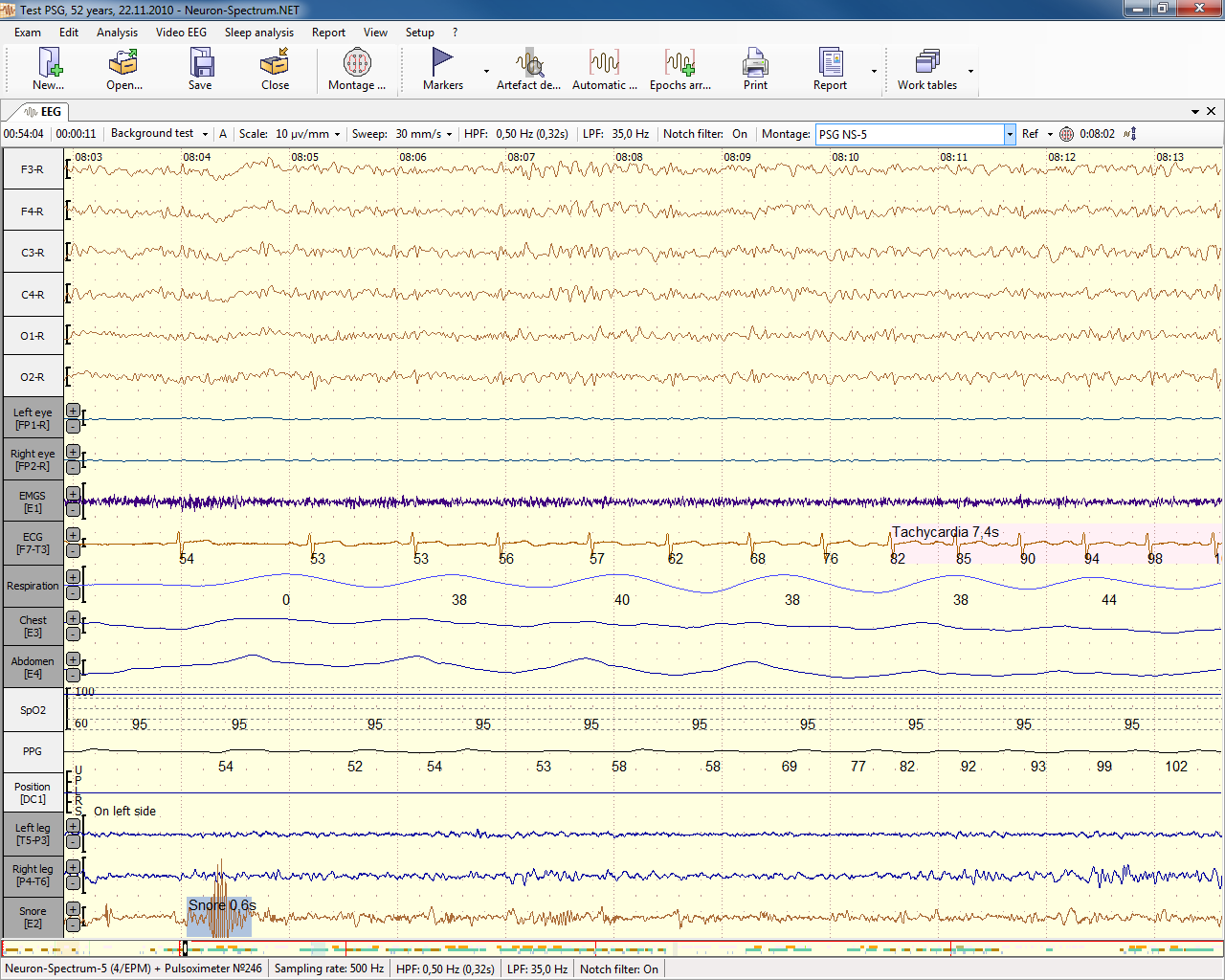Click inside the Montage PSG NS-5 field
This screenshot has height=980, width=1225.
[909, 134]
